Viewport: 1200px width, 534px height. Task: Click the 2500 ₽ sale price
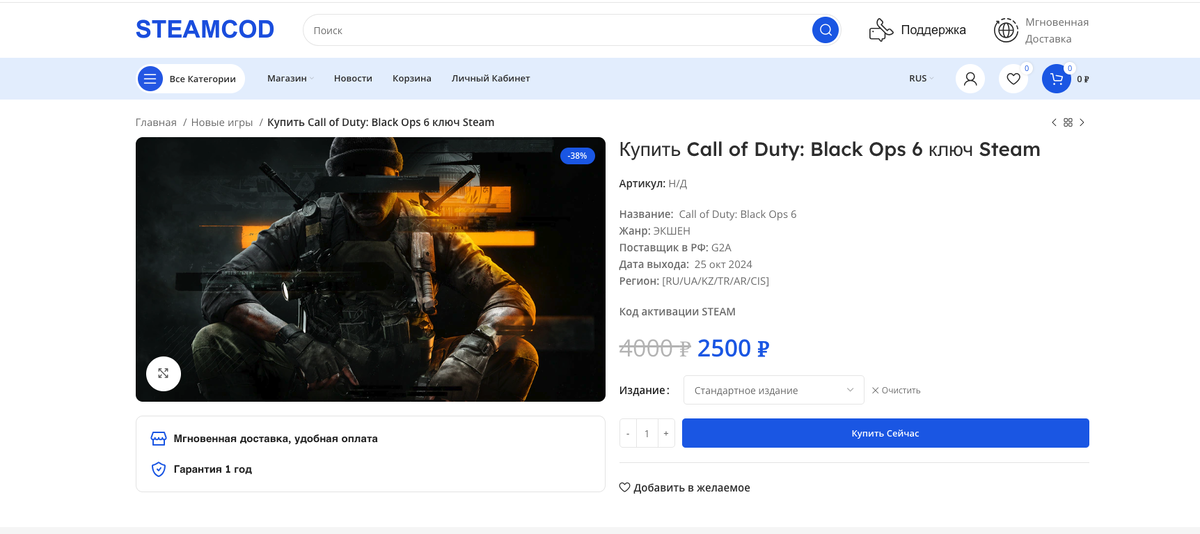click(x=733, y=348)
